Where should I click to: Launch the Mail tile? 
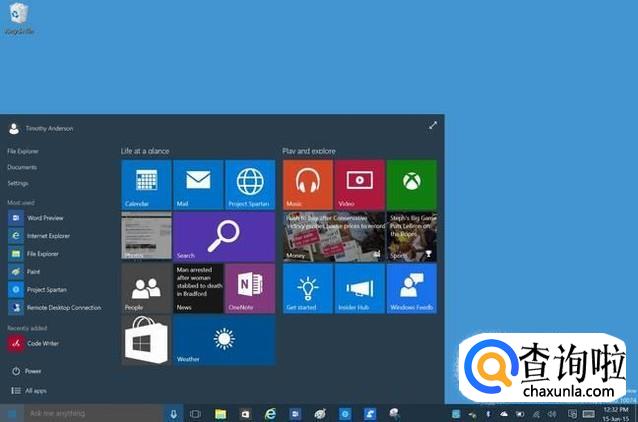pos(198,184)
